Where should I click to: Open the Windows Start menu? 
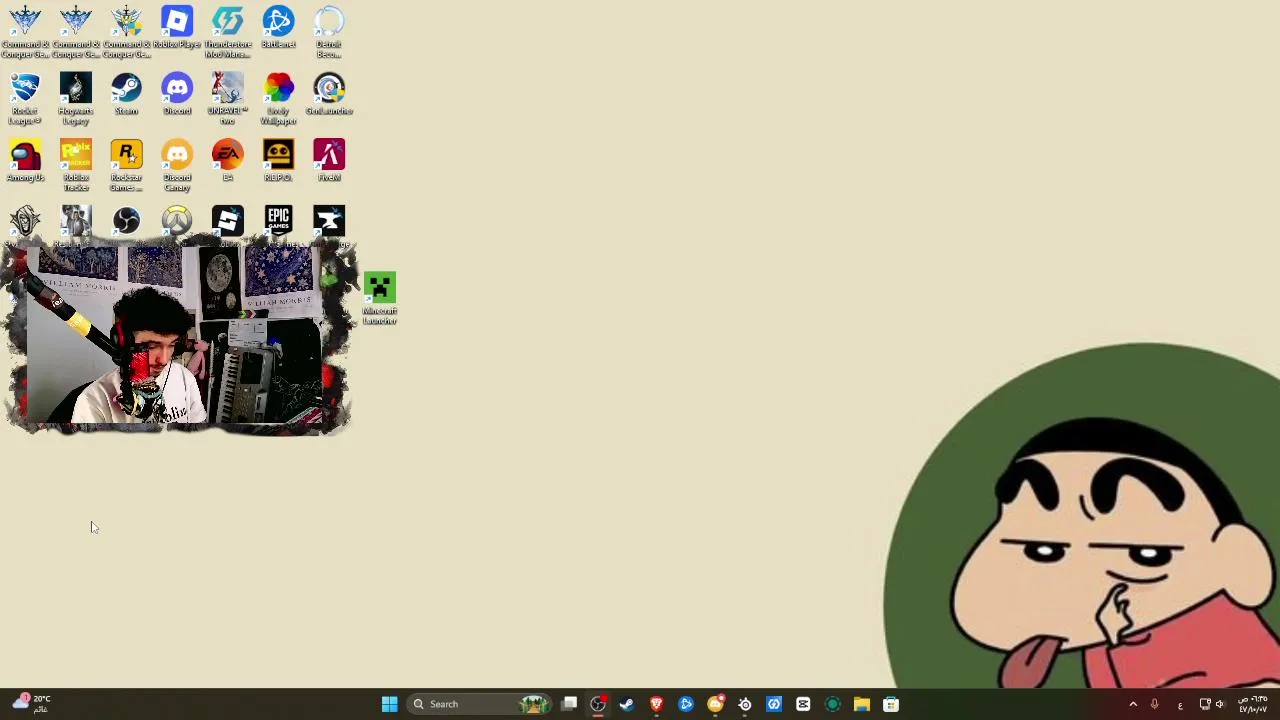(x=389, y=704)
